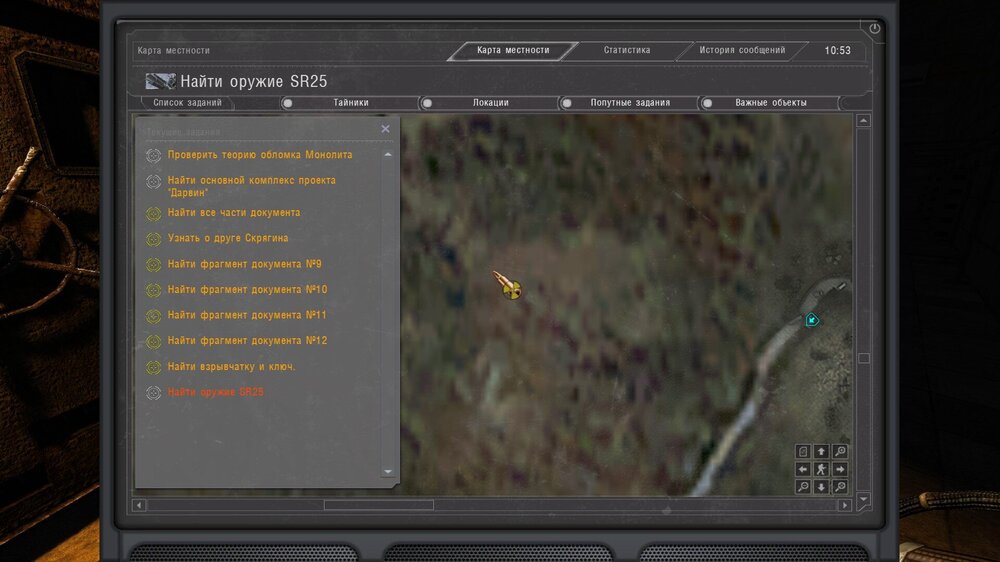1000x562 pixels.
Task: Click the target icon beside Найти все части документа
Action: click(x=153, y=213)
